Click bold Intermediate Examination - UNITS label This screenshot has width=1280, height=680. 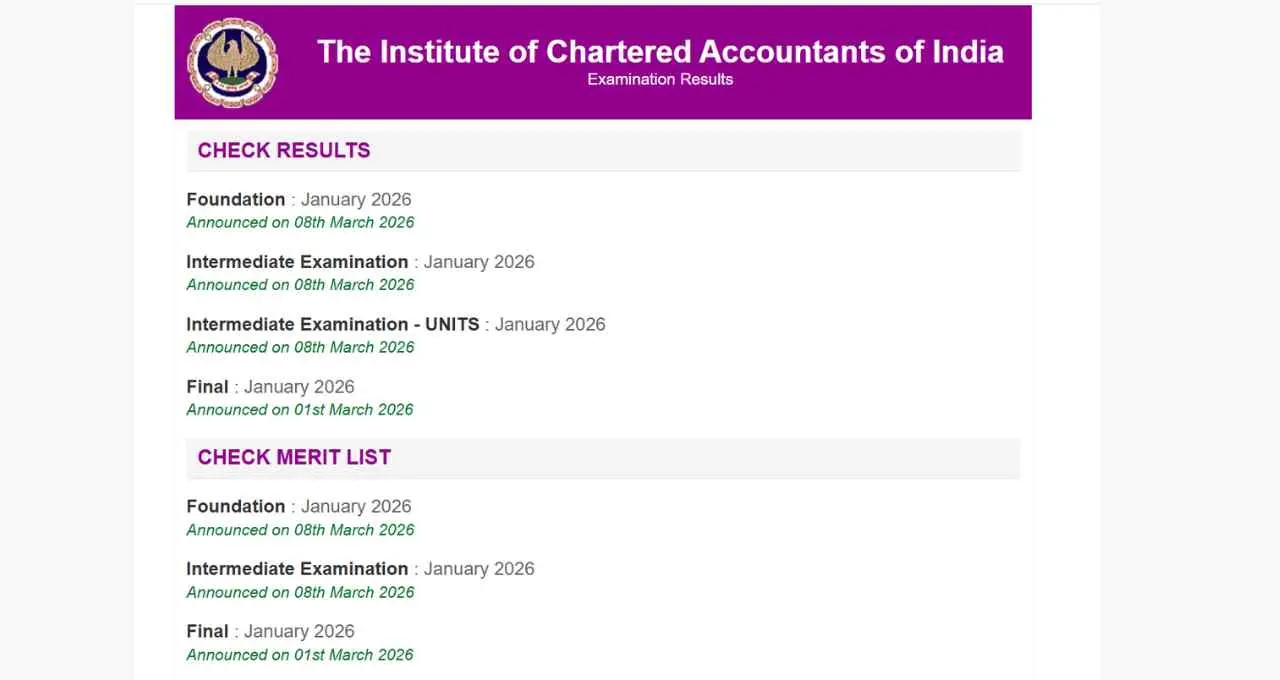333,325
